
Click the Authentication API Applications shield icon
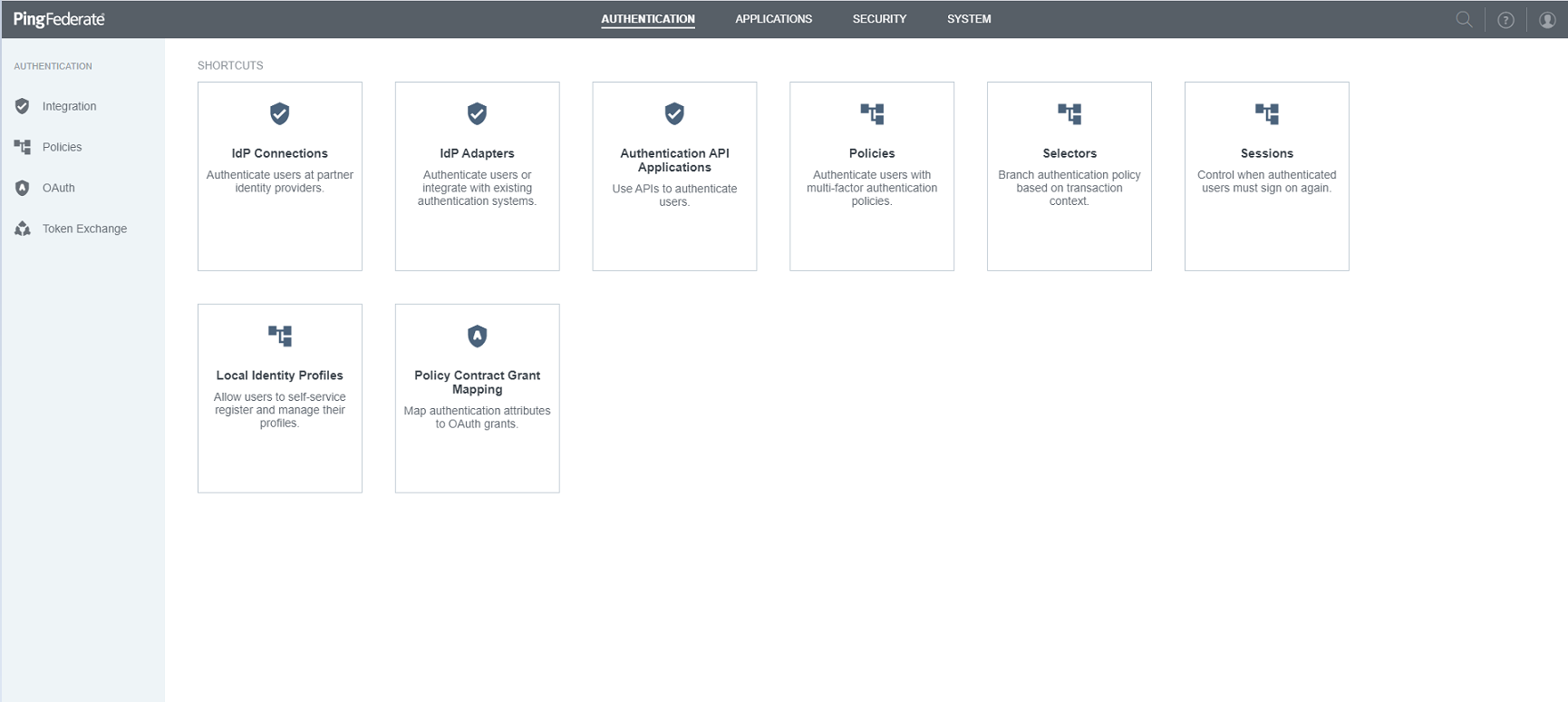tap(674, 113)
